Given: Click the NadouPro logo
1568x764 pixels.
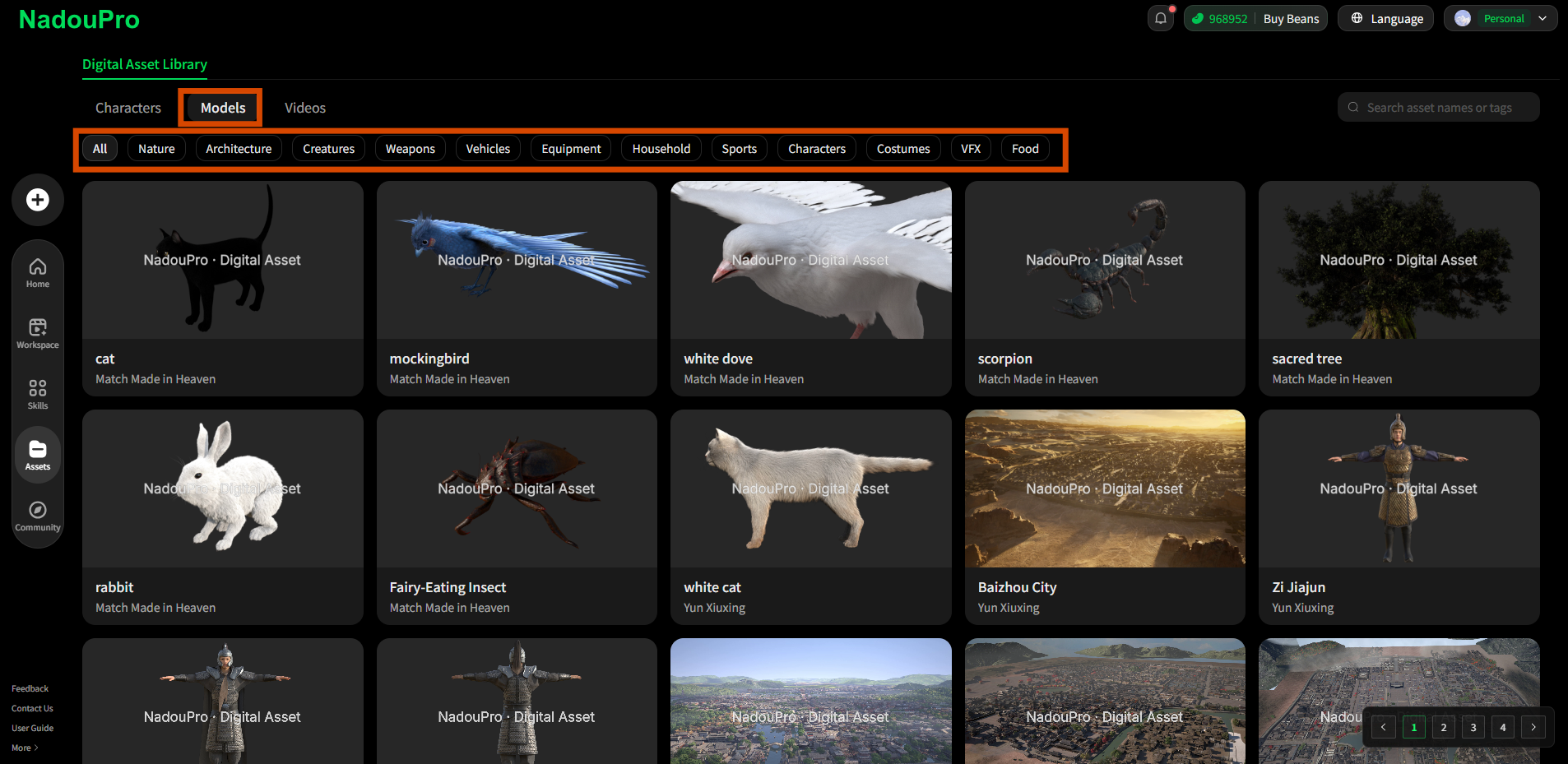Looking at the screenshot, I should pyautogui.click(x=79, y=19).
